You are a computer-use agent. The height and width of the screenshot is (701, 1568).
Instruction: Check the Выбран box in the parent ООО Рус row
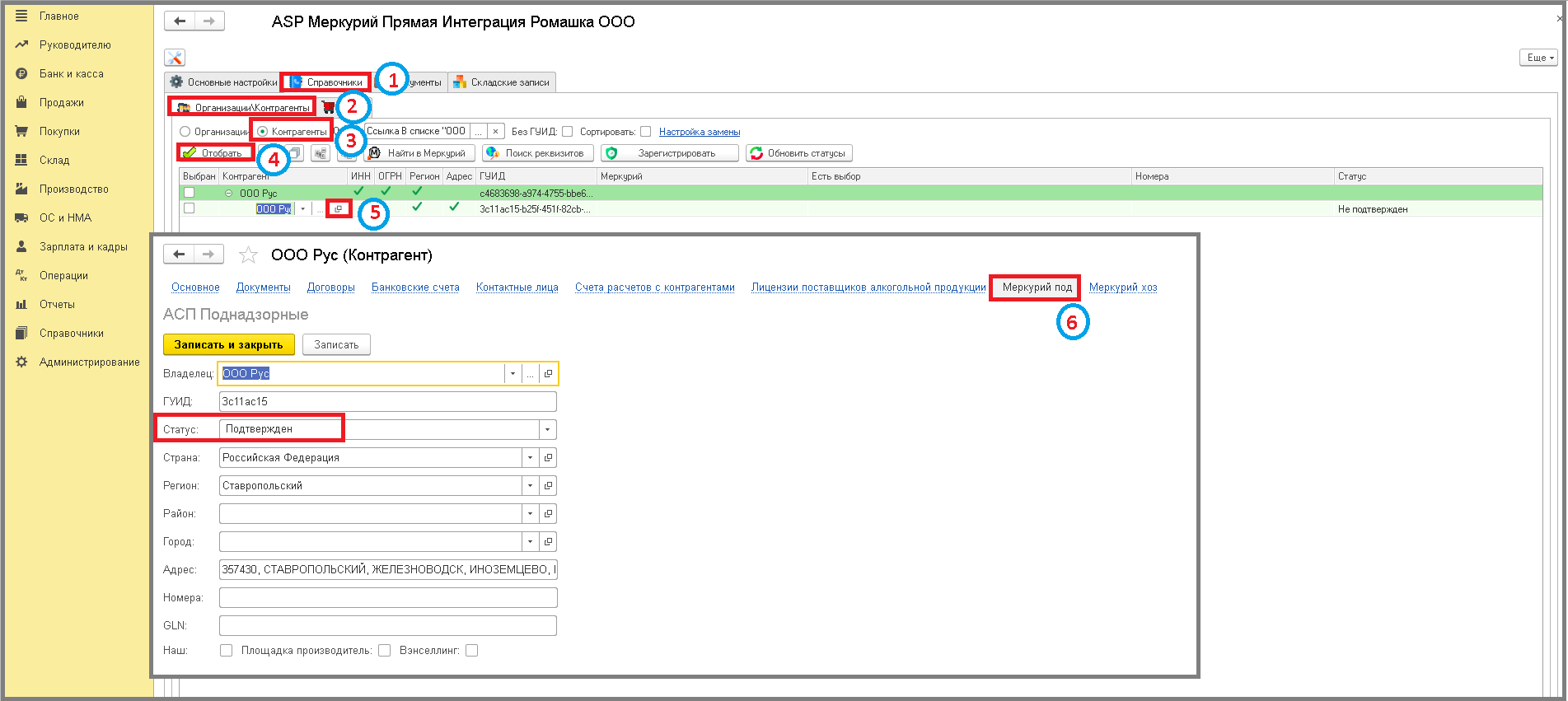pyautogui.click(x=190, y=193)
